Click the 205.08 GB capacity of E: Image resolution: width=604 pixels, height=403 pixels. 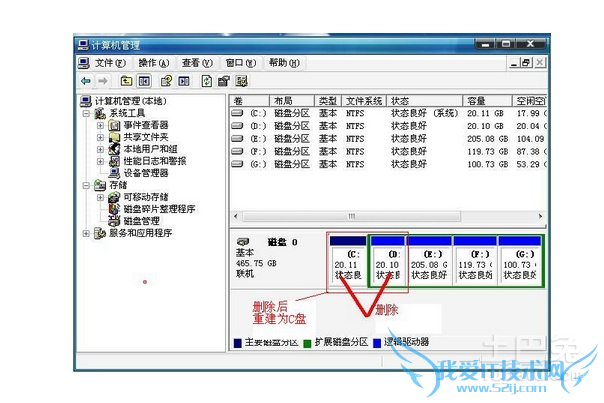click(487, 139)
